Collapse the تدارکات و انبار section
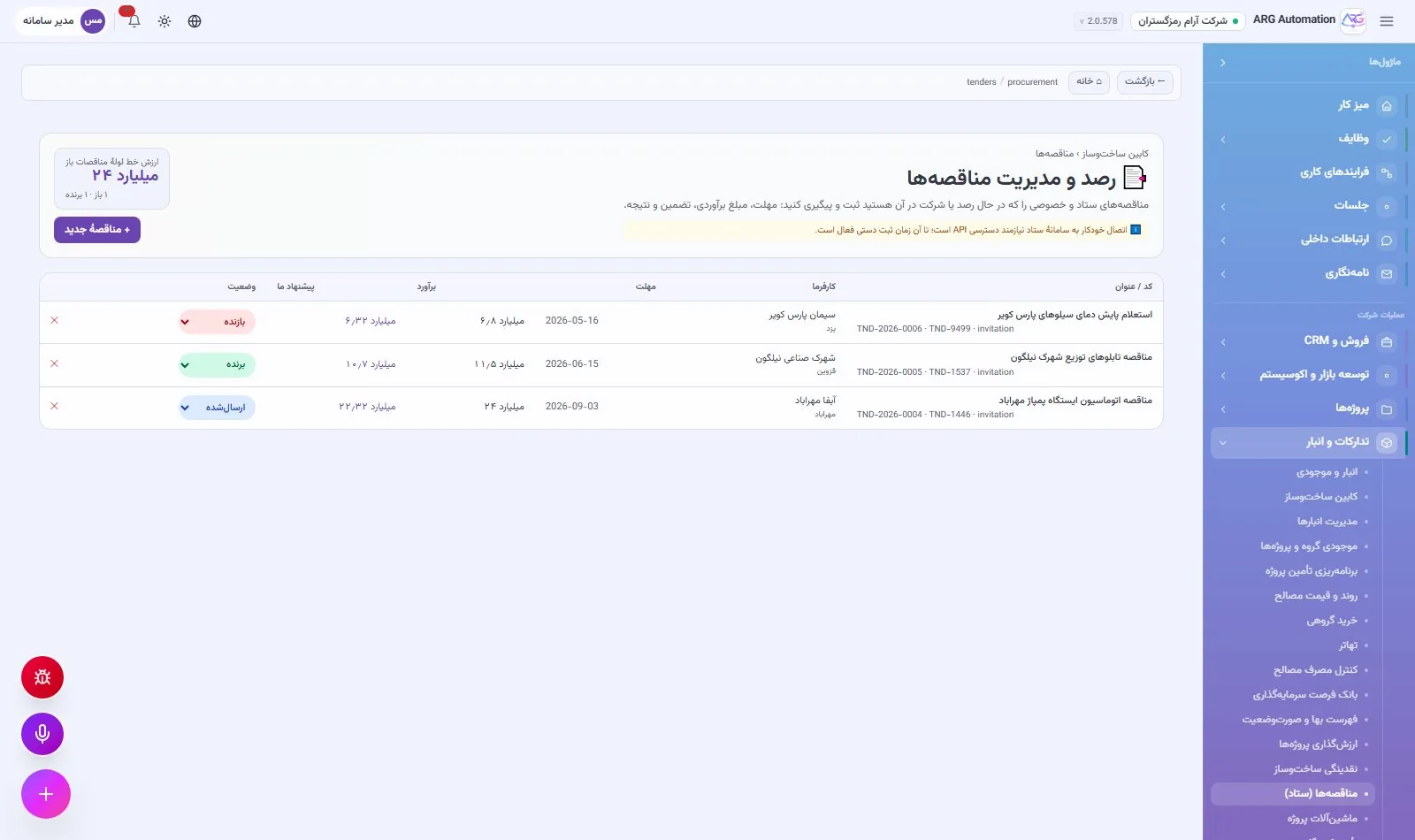1415x840 pixels. pyautogui.click(x=1223, y=443)
